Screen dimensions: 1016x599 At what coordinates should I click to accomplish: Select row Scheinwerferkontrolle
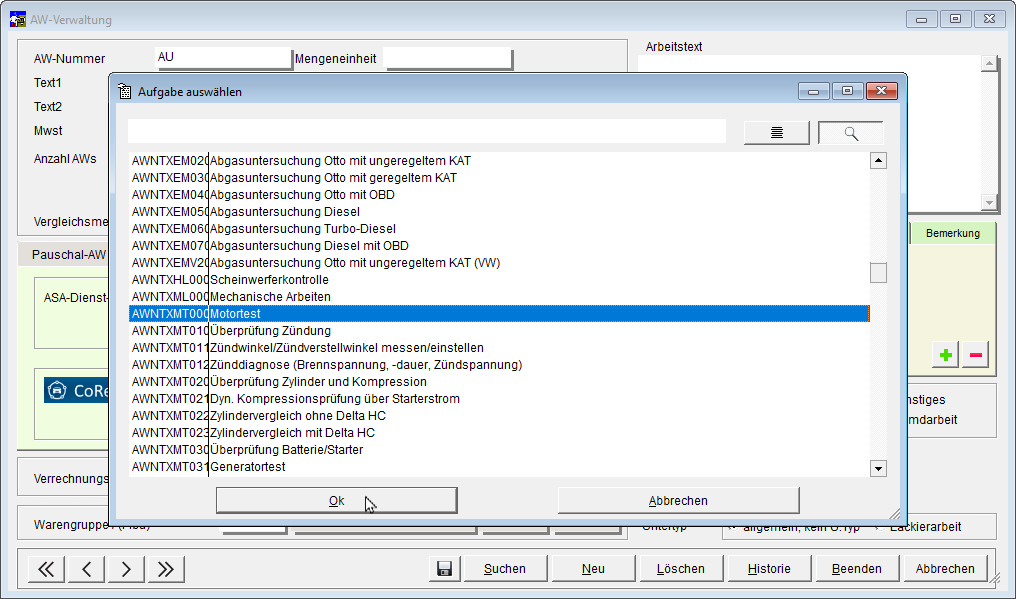[499, 279]
